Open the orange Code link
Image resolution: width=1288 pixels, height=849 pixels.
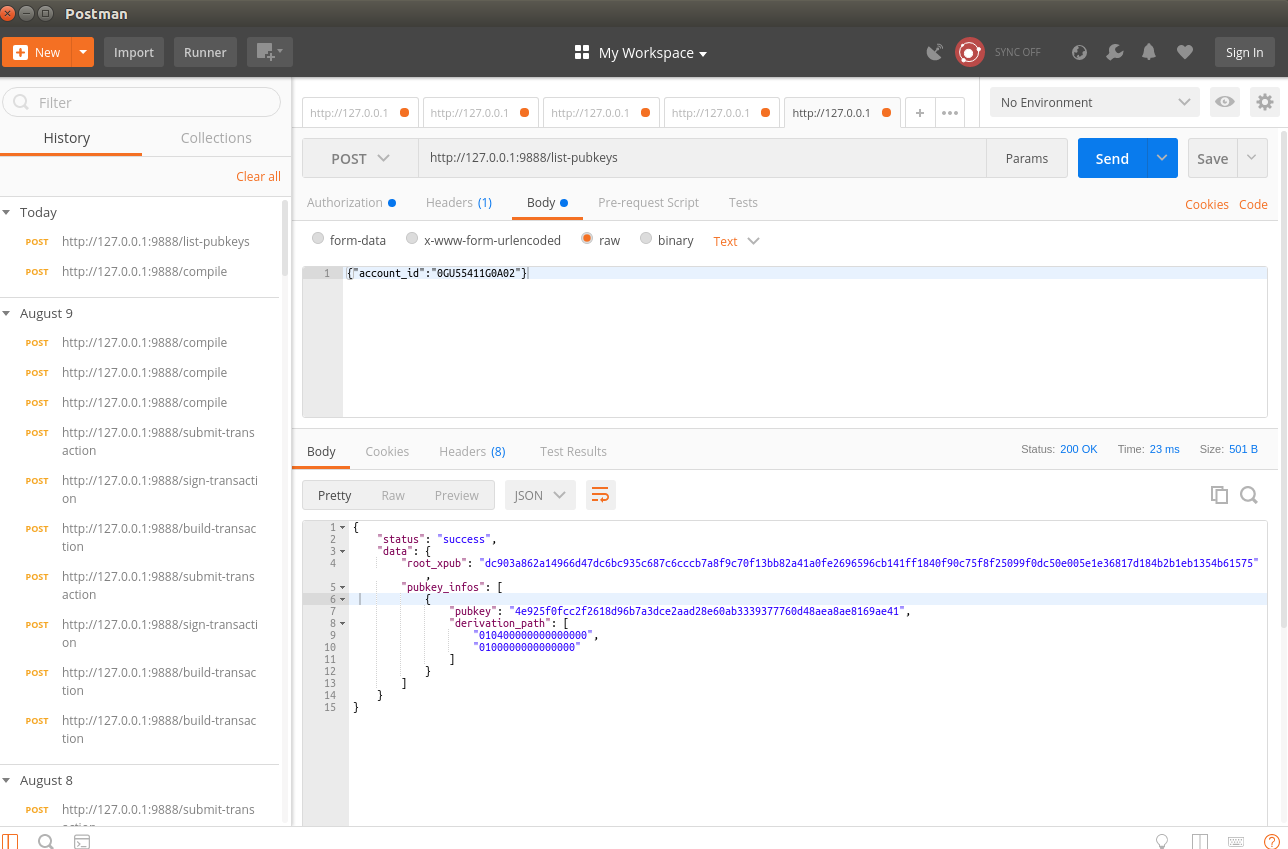(1253, 204)
